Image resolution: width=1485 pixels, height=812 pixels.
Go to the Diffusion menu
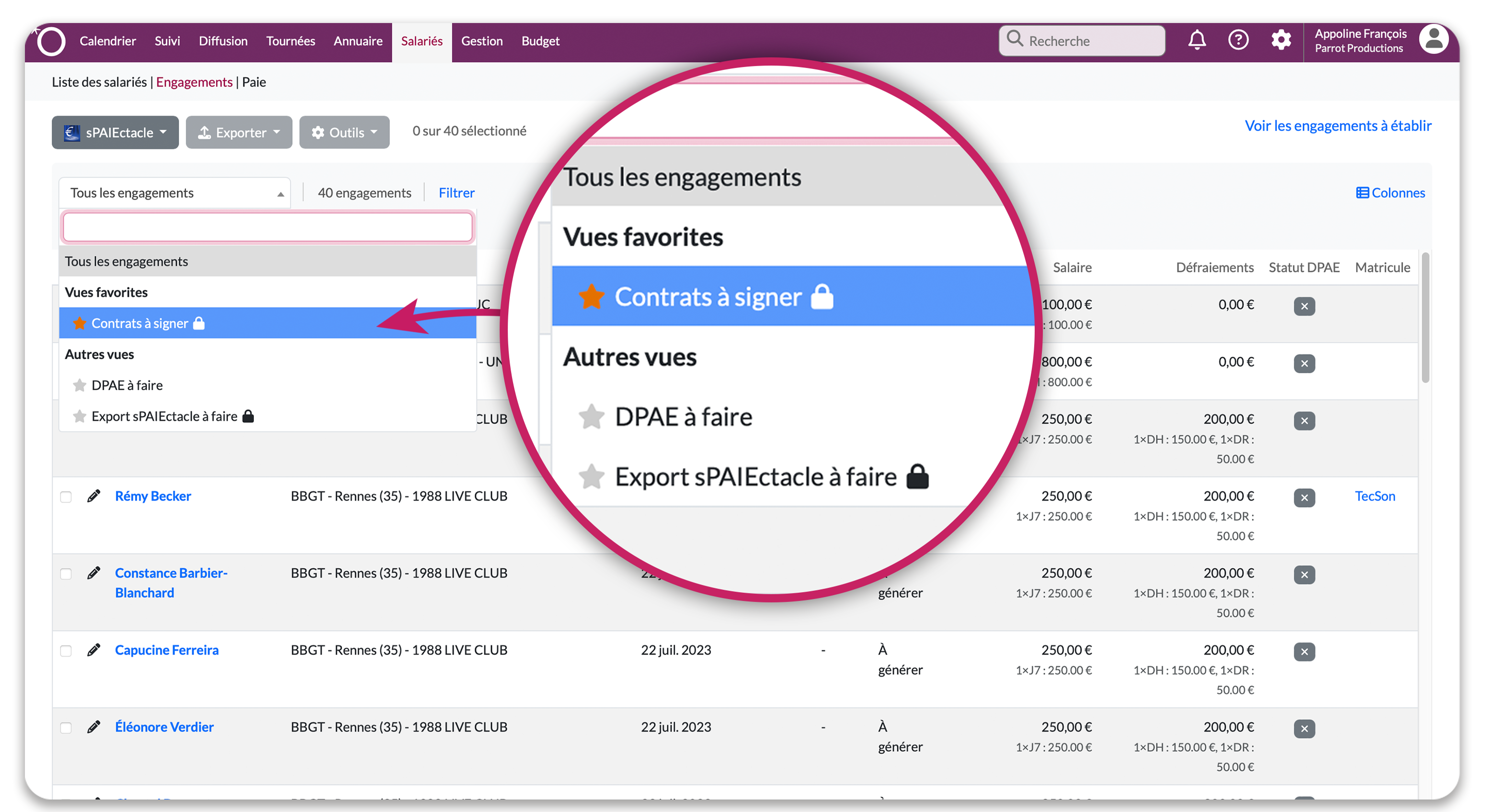coord(223,41)
